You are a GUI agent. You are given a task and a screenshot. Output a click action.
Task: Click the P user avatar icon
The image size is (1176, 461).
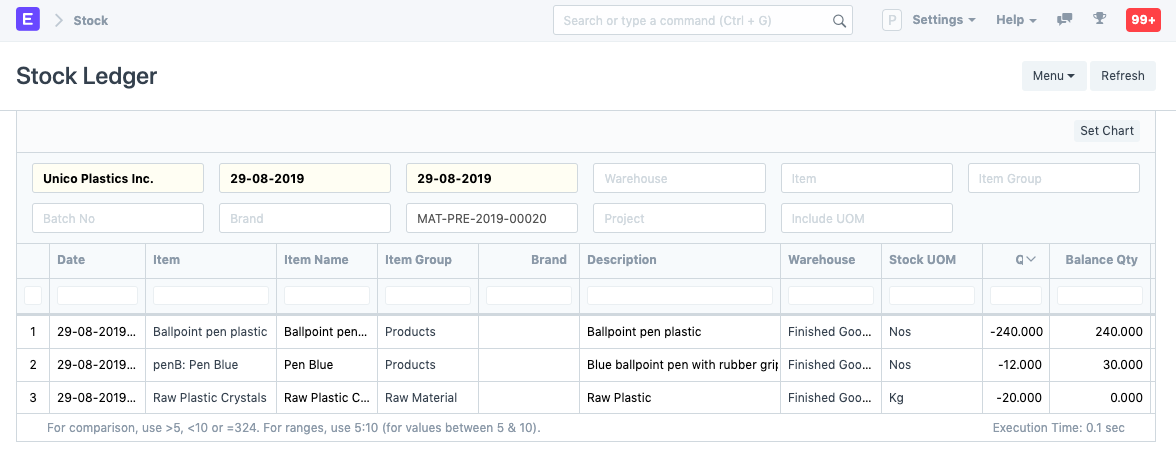[x=892, y=20]
